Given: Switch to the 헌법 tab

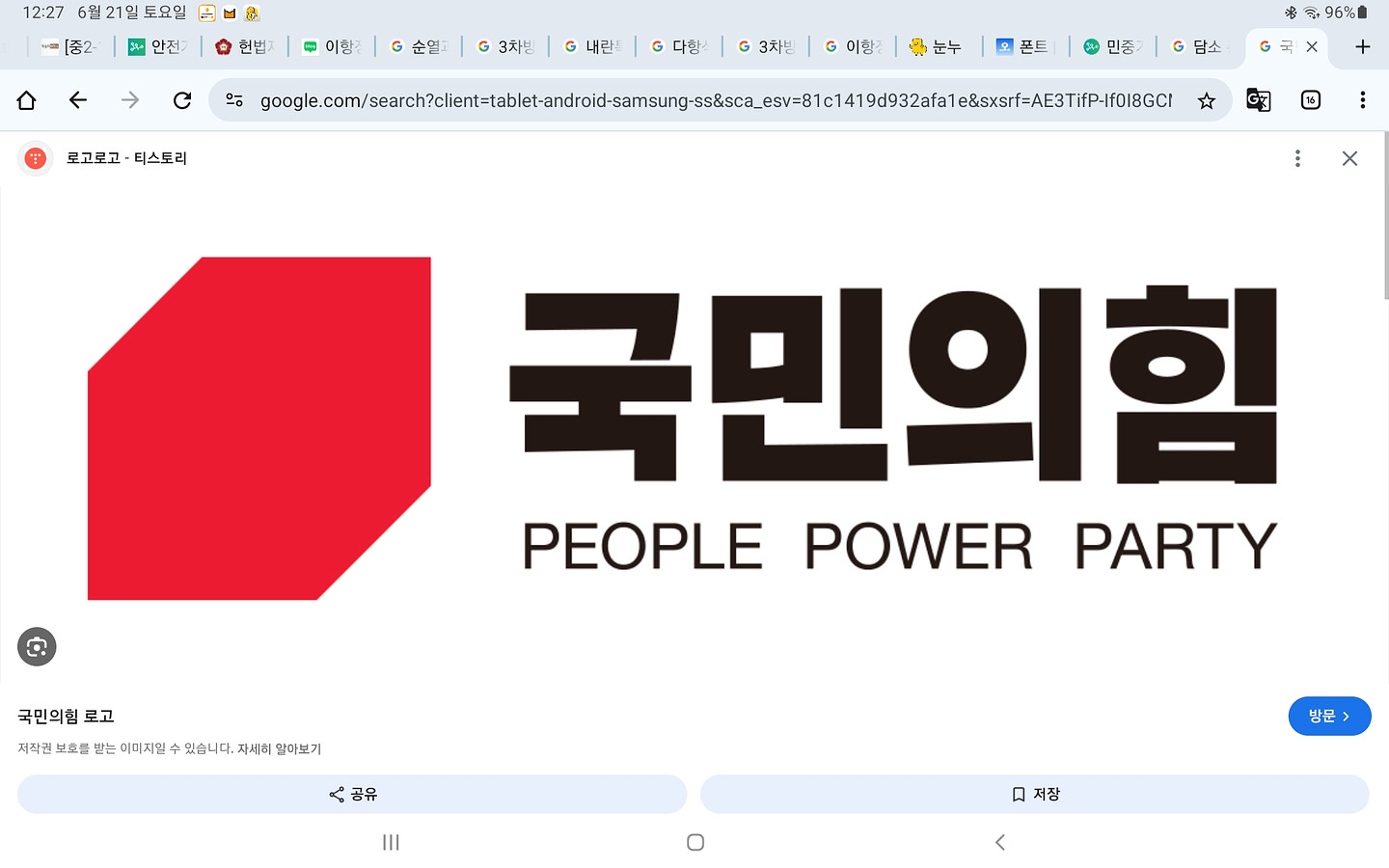Looking at the screenshot, I should pyautogui.click(x=245, y=46).
